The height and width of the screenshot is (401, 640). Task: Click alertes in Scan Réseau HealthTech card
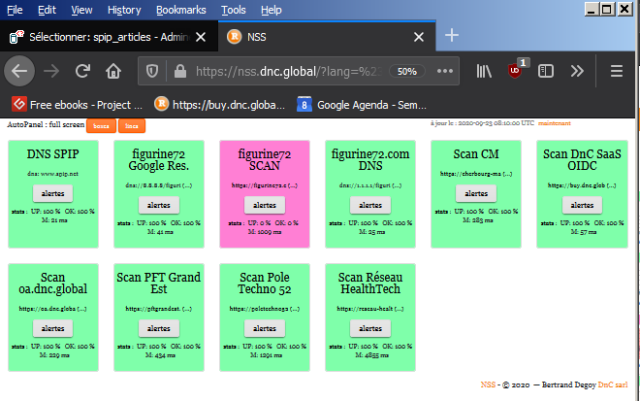tap(370, 329)
